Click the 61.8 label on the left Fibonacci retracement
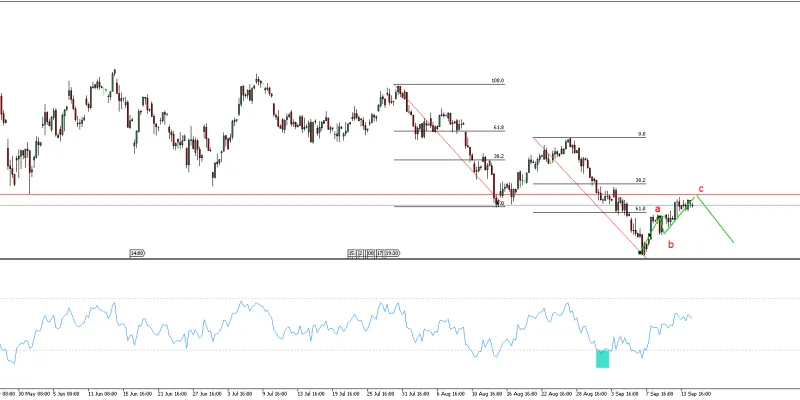 pos(498,127)
